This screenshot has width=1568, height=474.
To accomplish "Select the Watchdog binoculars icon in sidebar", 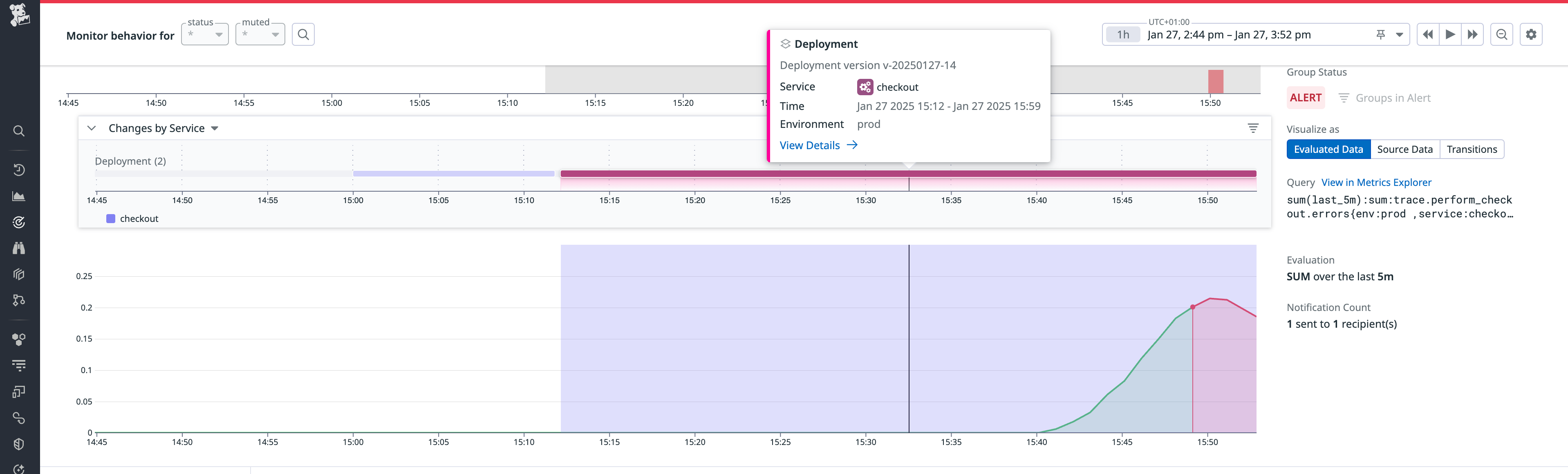I will [x=18, y=248].
